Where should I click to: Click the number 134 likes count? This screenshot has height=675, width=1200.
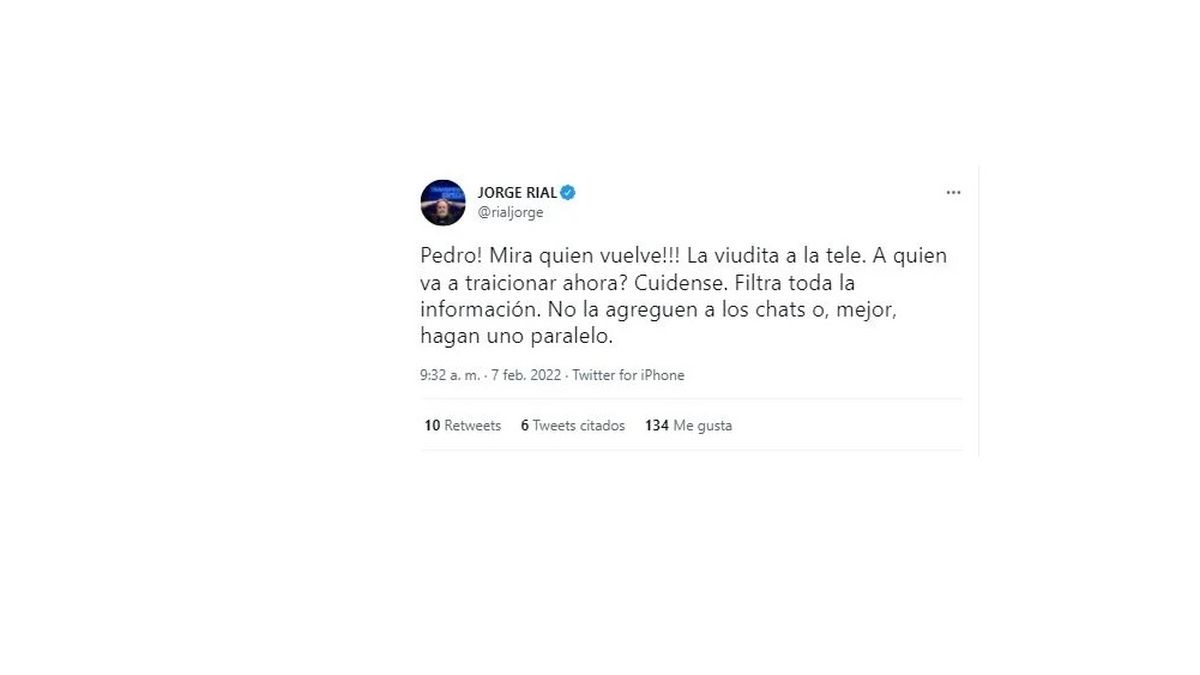pos(657,425)
